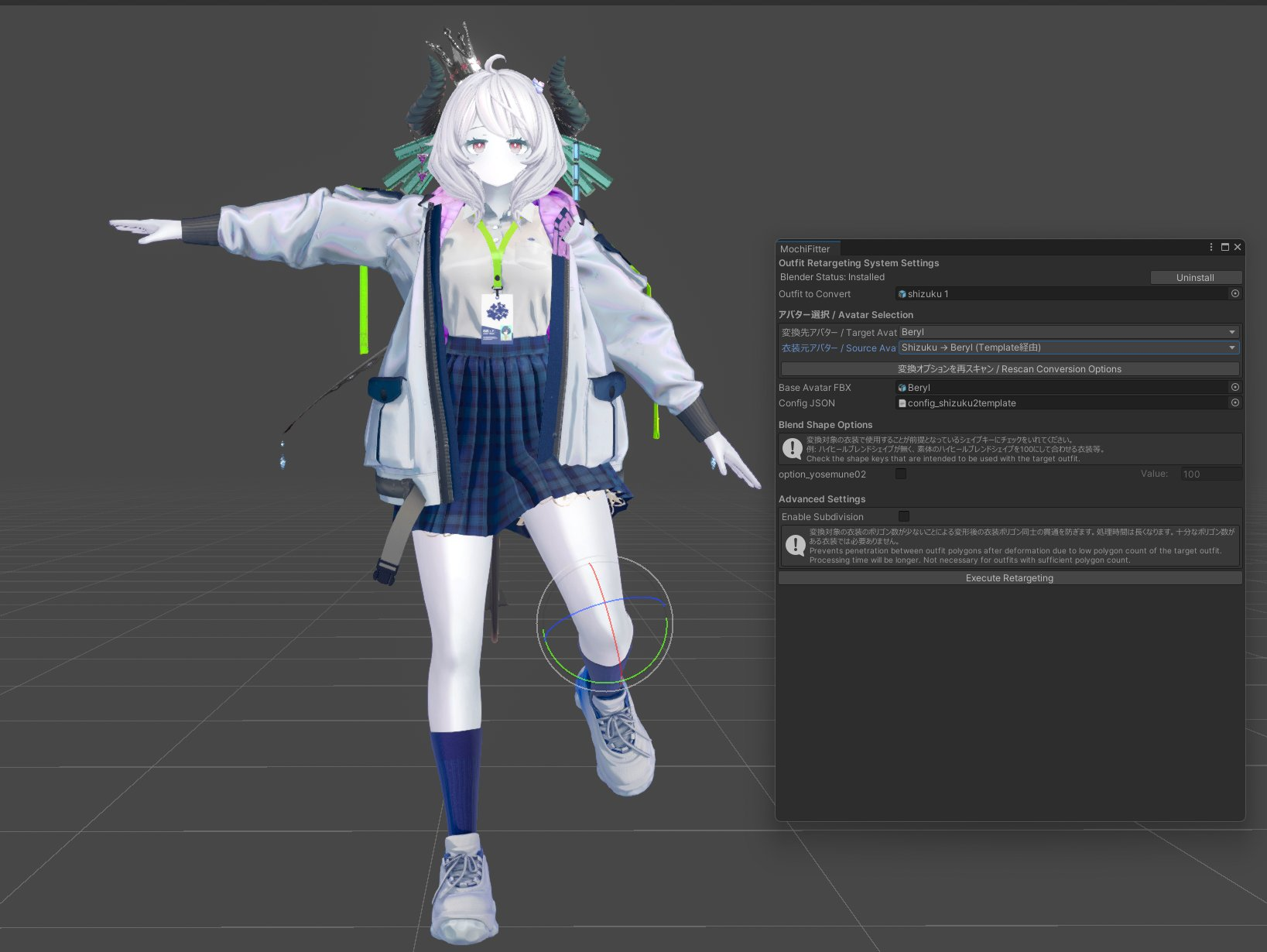Open the Target Avatar dropdown showing Beryl
This screenshot has height=952, width=1267.
1069,332
